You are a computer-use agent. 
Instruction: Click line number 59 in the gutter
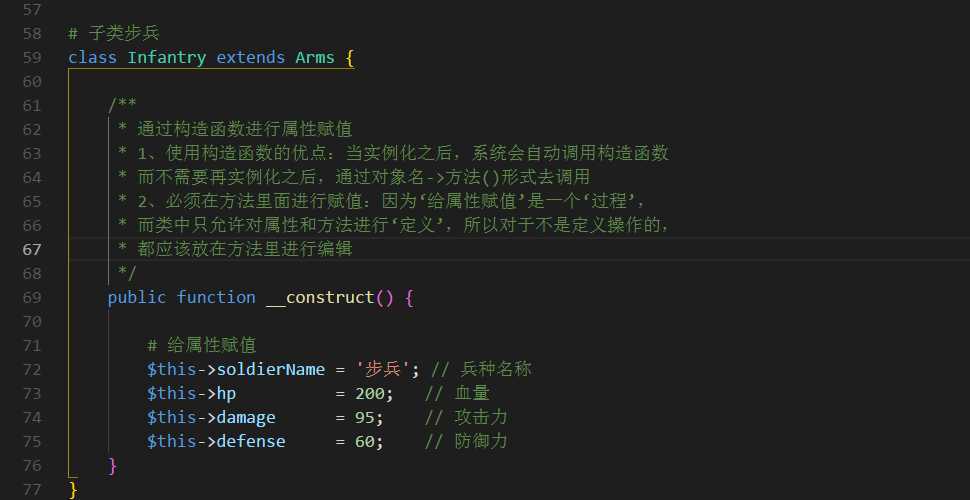[32, 58]
